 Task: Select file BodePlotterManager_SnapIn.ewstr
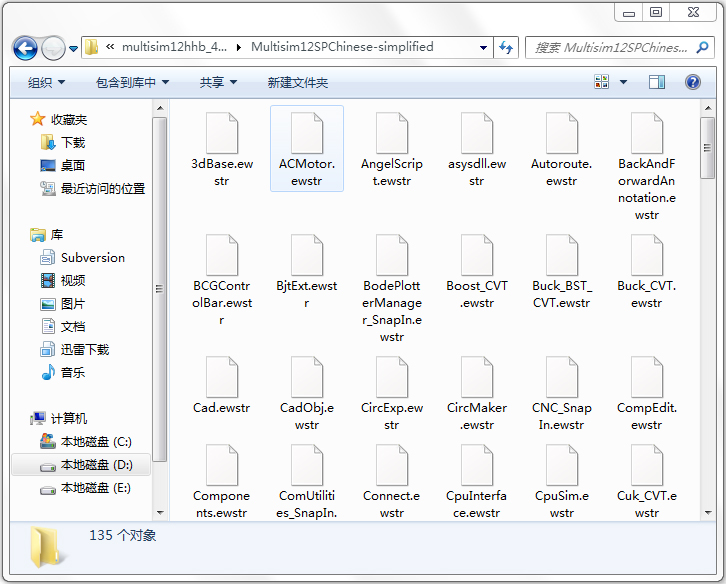[392, 288]
